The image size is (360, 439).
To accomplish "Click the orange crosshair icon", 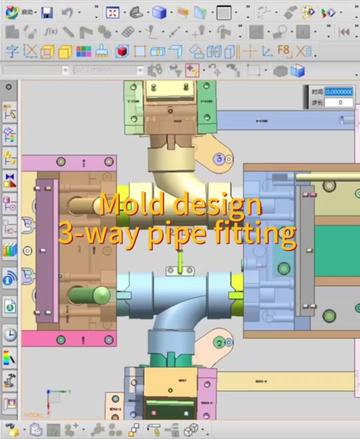I will point(250,51).
